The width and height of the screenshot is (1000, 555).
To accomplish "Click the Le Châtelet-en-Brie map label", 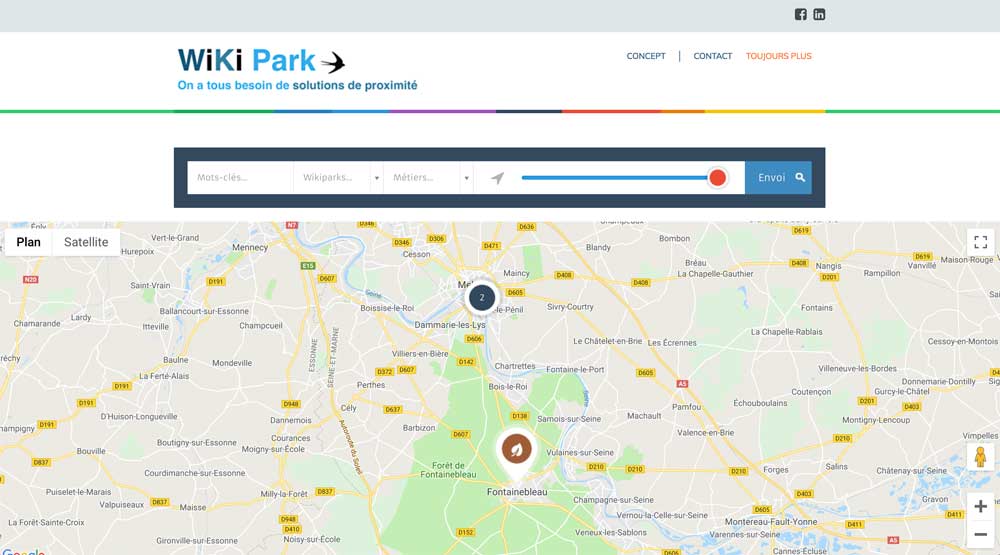I will click(607, 341).
